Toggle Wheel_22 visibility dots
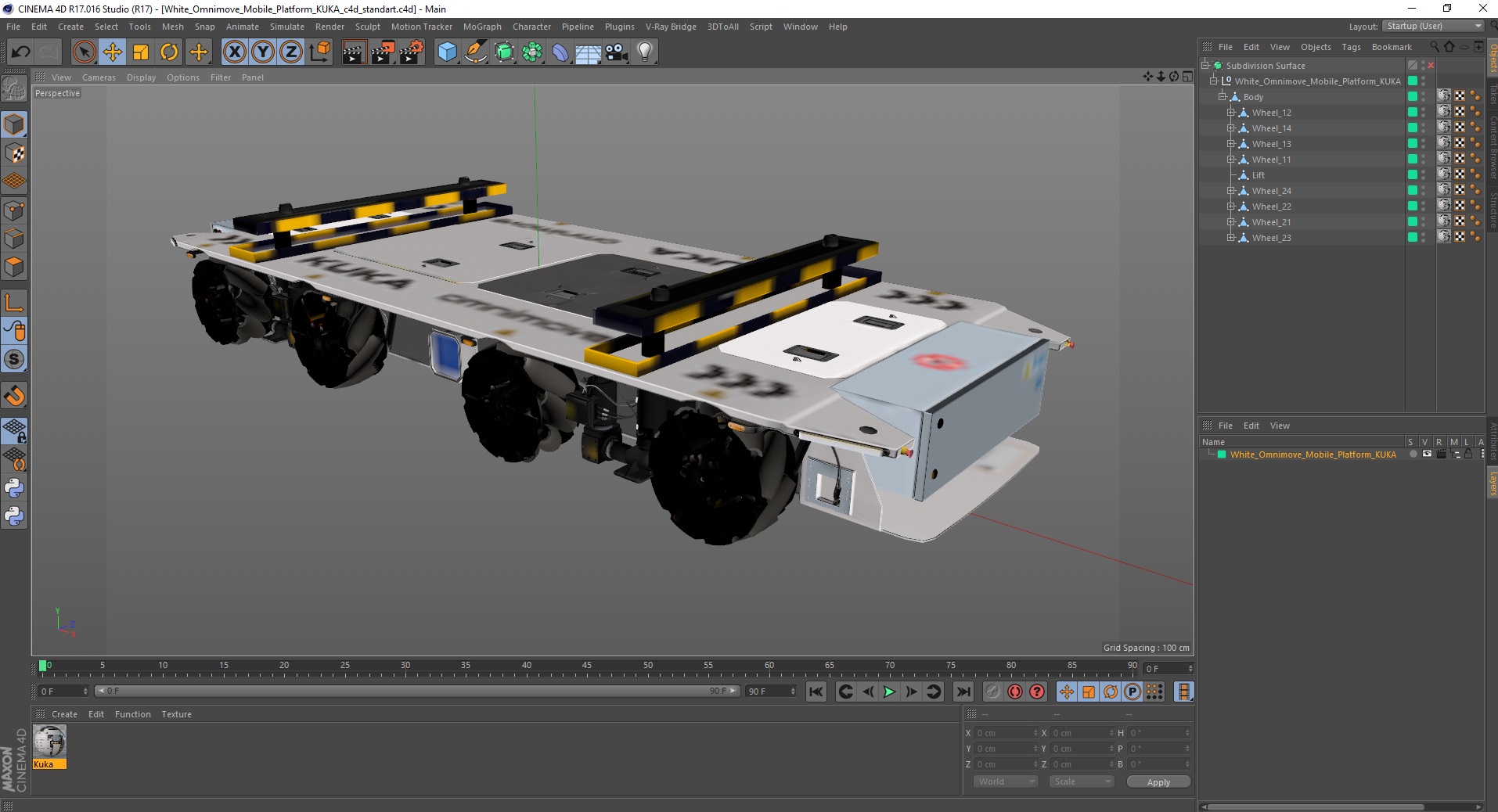Viewport: 1498px width, 812px height. tap(1424, 206)
